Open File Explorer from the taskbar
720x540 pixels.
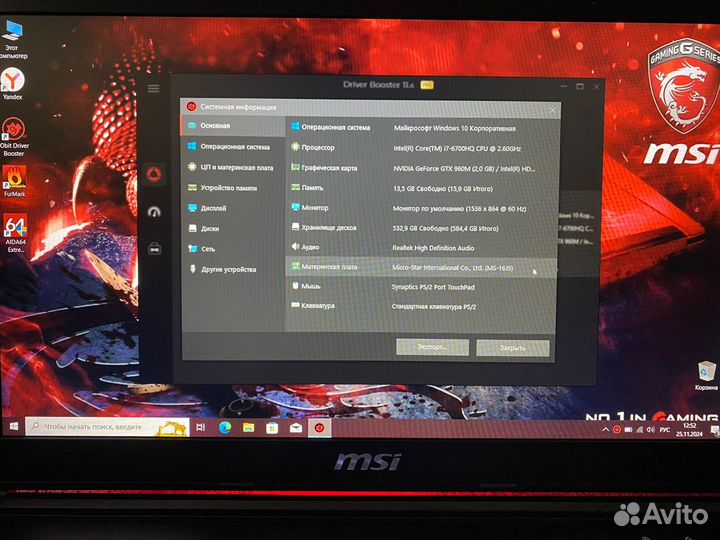point(248,428)
